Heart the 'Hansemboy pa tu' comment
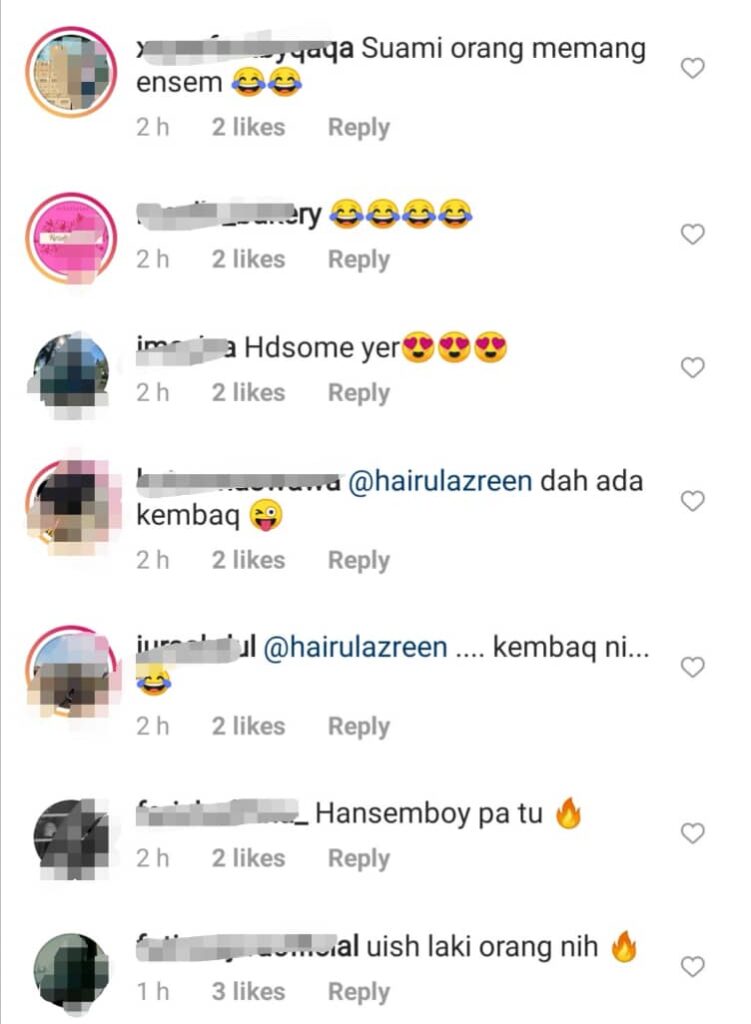The height and width of the screenshot is (1024, 751). (x=692, y=833)
